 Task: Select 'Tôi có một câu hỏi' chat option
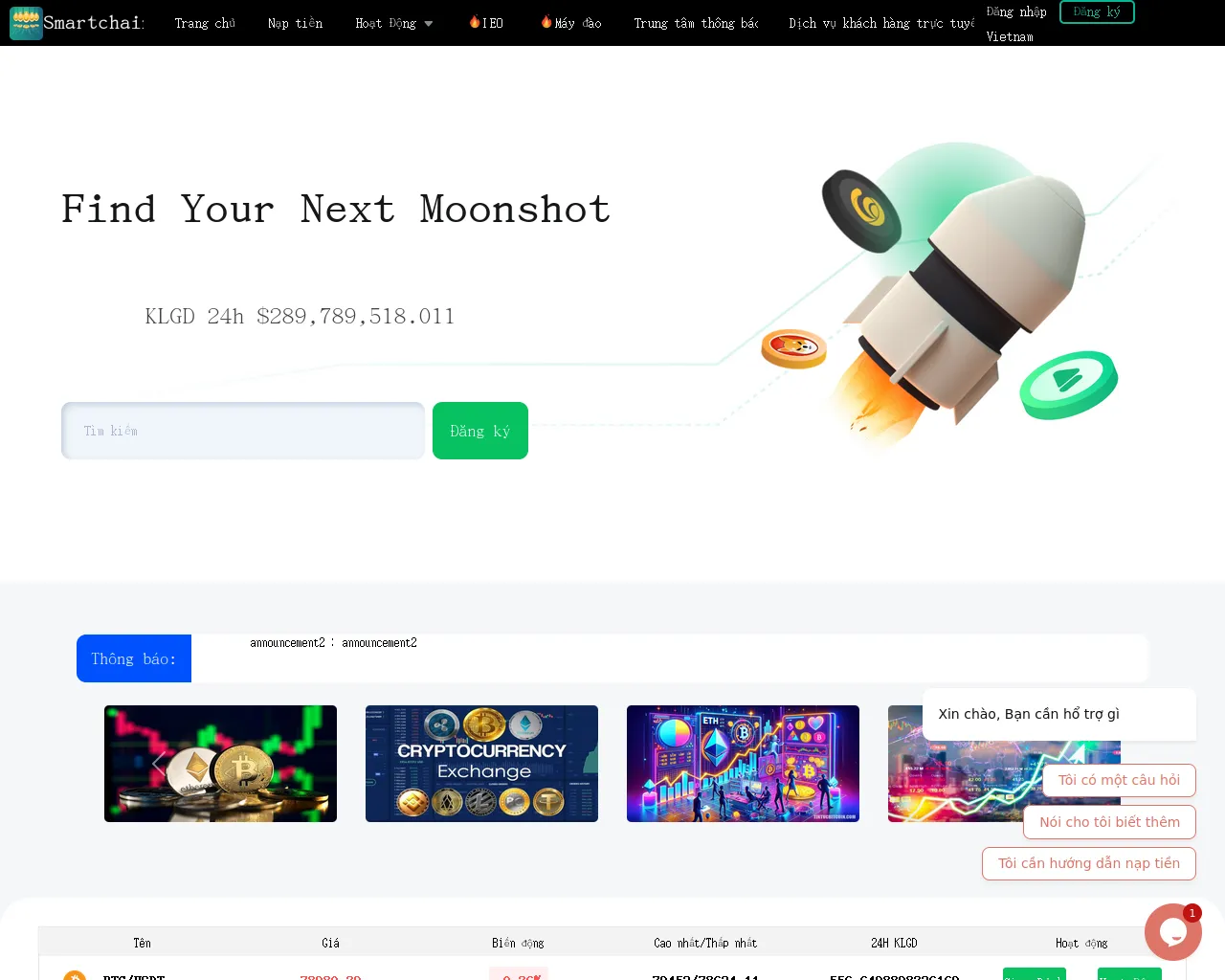(x=1119, y=780)
